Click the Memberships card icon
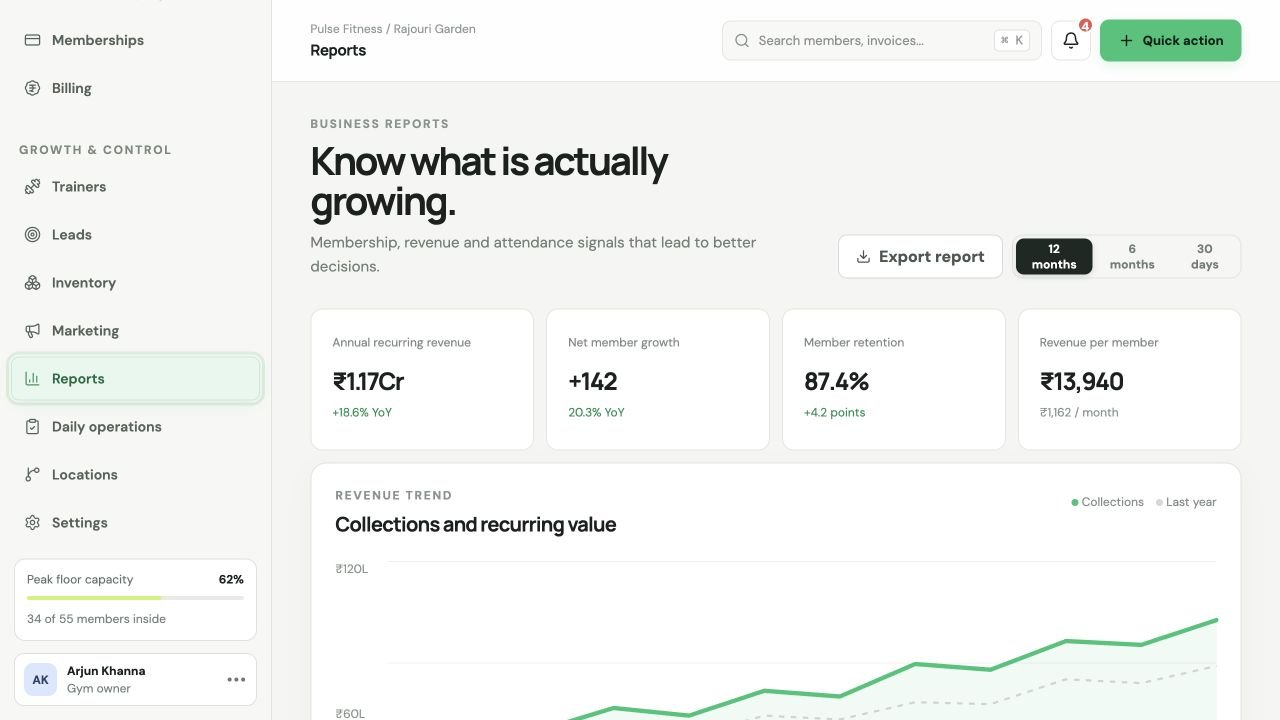The width and height of the screenshot is (1280, 720). [x=32, y=40]
